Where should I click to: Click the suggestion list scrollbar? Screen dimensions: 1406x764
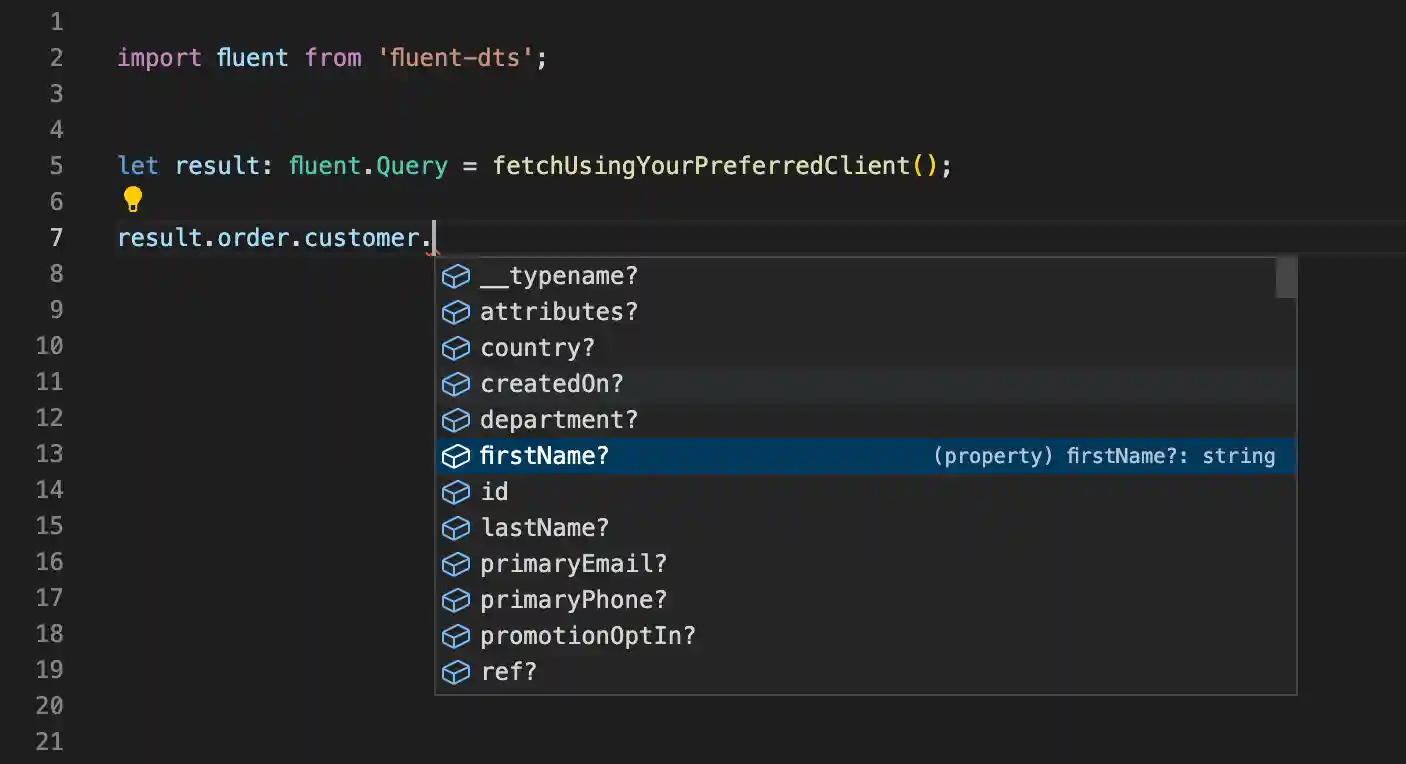(x=1286, y=278)
